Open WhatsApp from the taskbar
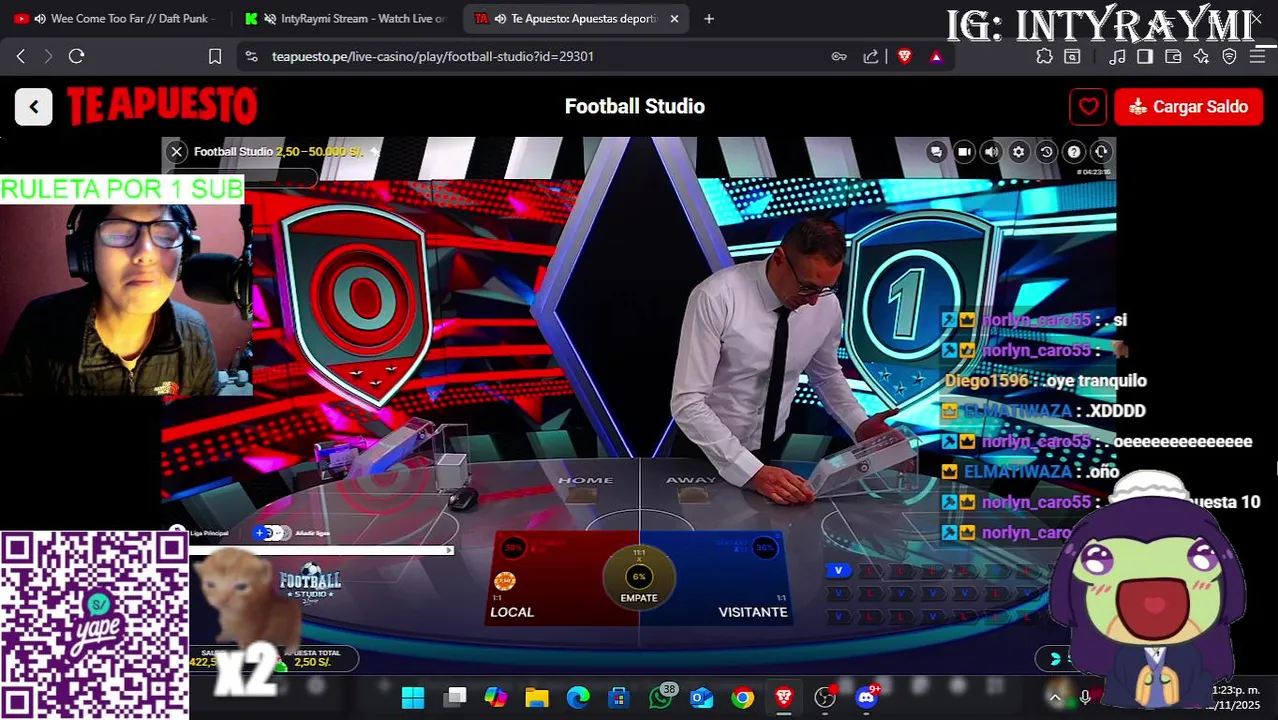This screenshot has width=1278, height=720. pyautogui.click(x=660, y=697)
